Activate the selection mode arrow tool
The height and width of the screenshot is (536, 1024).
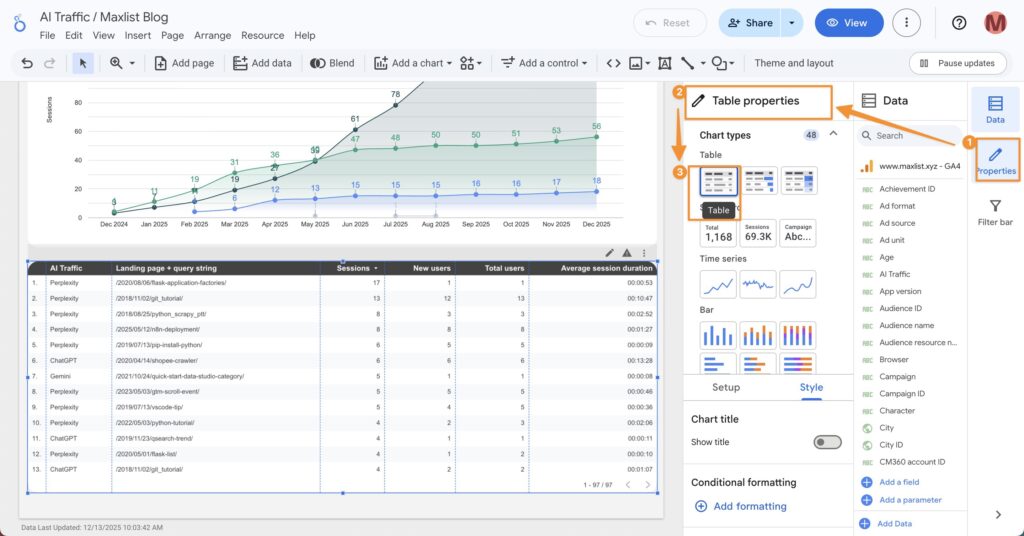tap(83, 63)
